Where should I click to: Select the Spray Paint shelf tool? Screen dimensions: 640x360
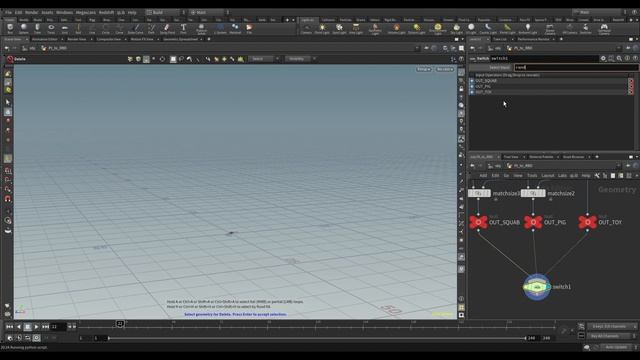pos(167,29)
